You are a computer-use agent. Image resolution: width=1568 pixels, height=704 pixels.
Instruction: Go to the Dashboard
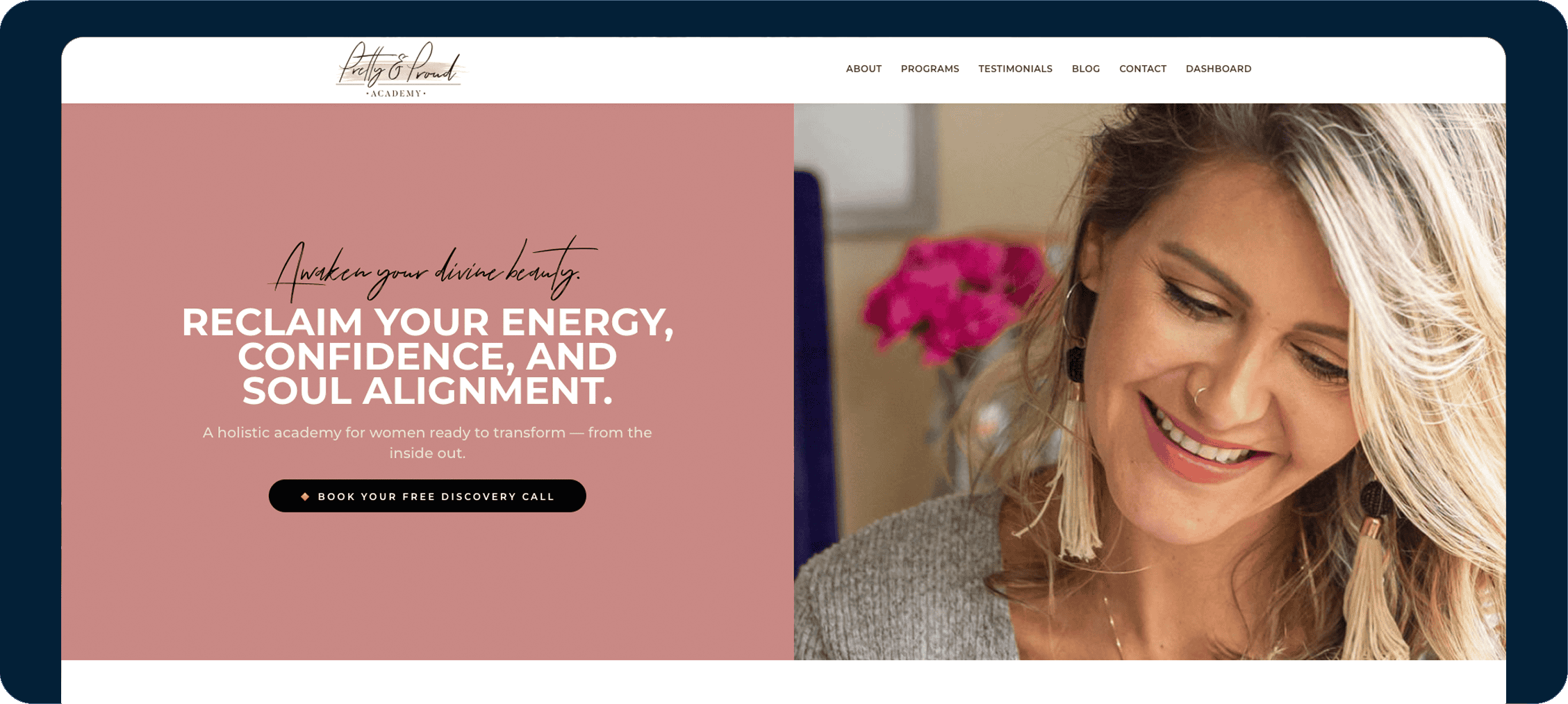(x=1219, y=69)
